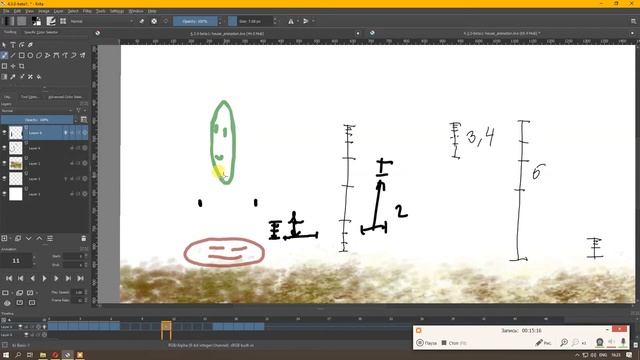Go to the next frame
640x360 pixels.
point(56,278)
